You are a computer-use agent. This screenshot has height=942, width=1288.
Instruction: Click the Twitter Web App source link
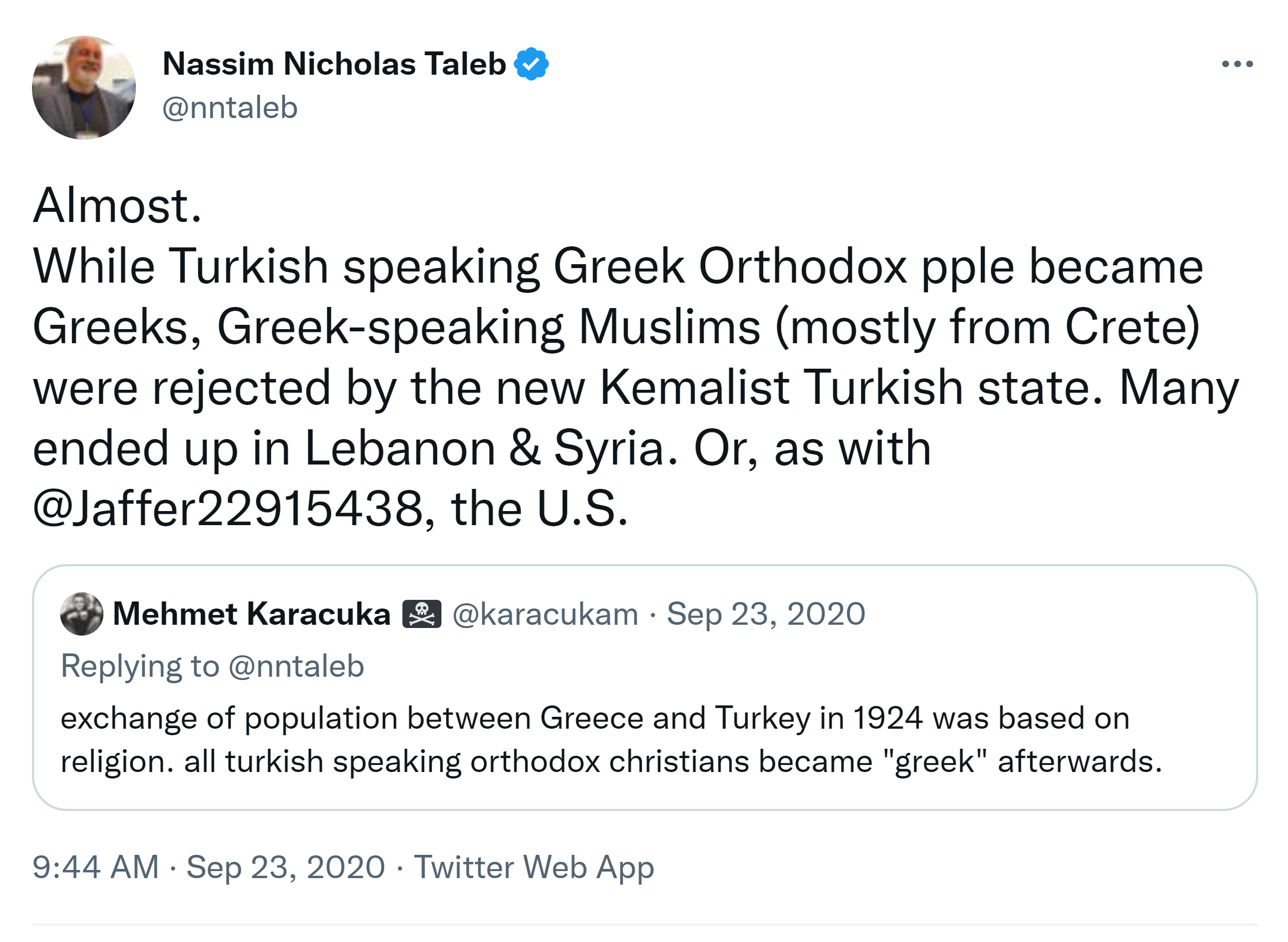coord(534,867)
